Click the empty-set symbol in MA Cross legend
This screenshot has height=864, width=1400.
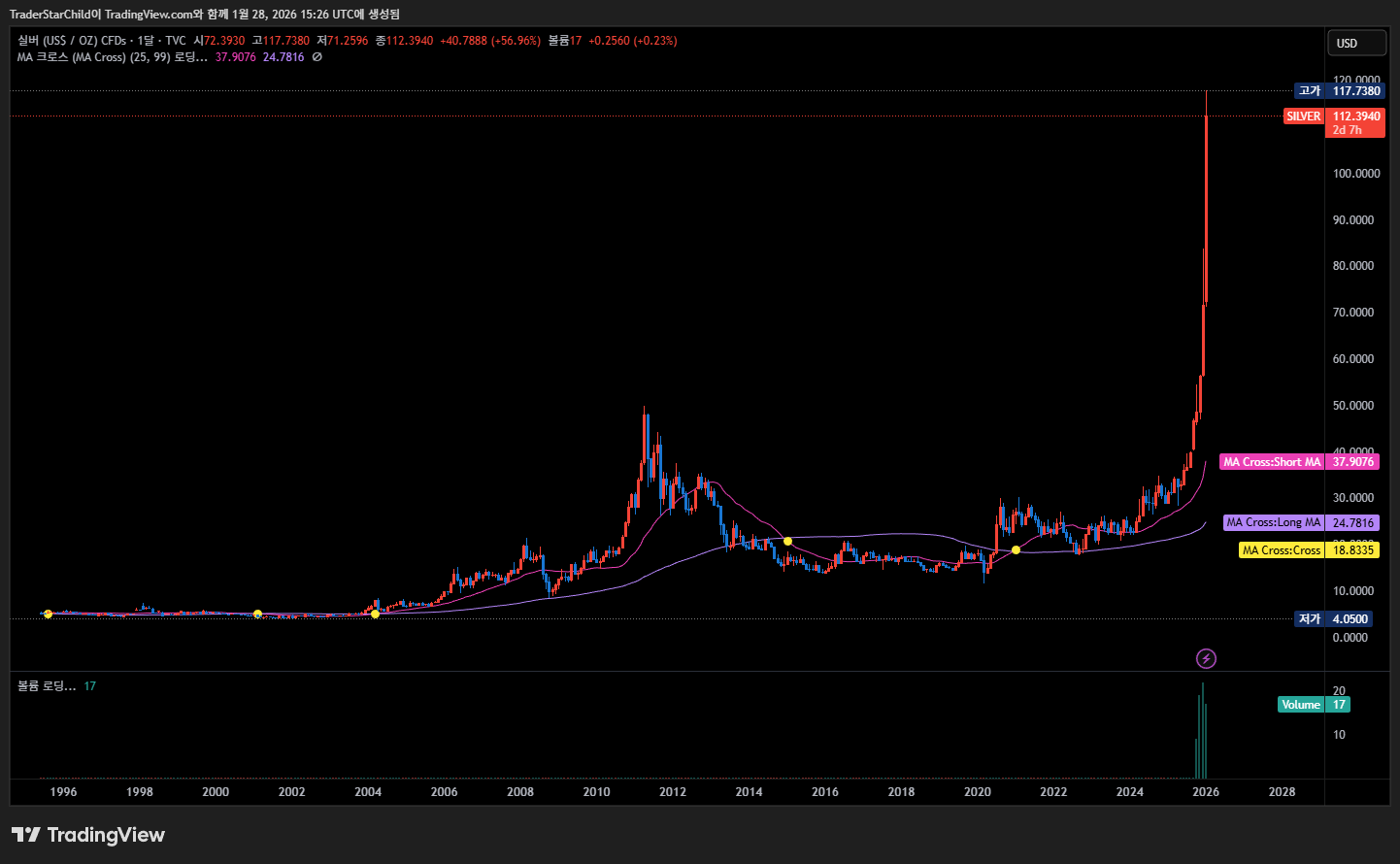tap(317, 57)
